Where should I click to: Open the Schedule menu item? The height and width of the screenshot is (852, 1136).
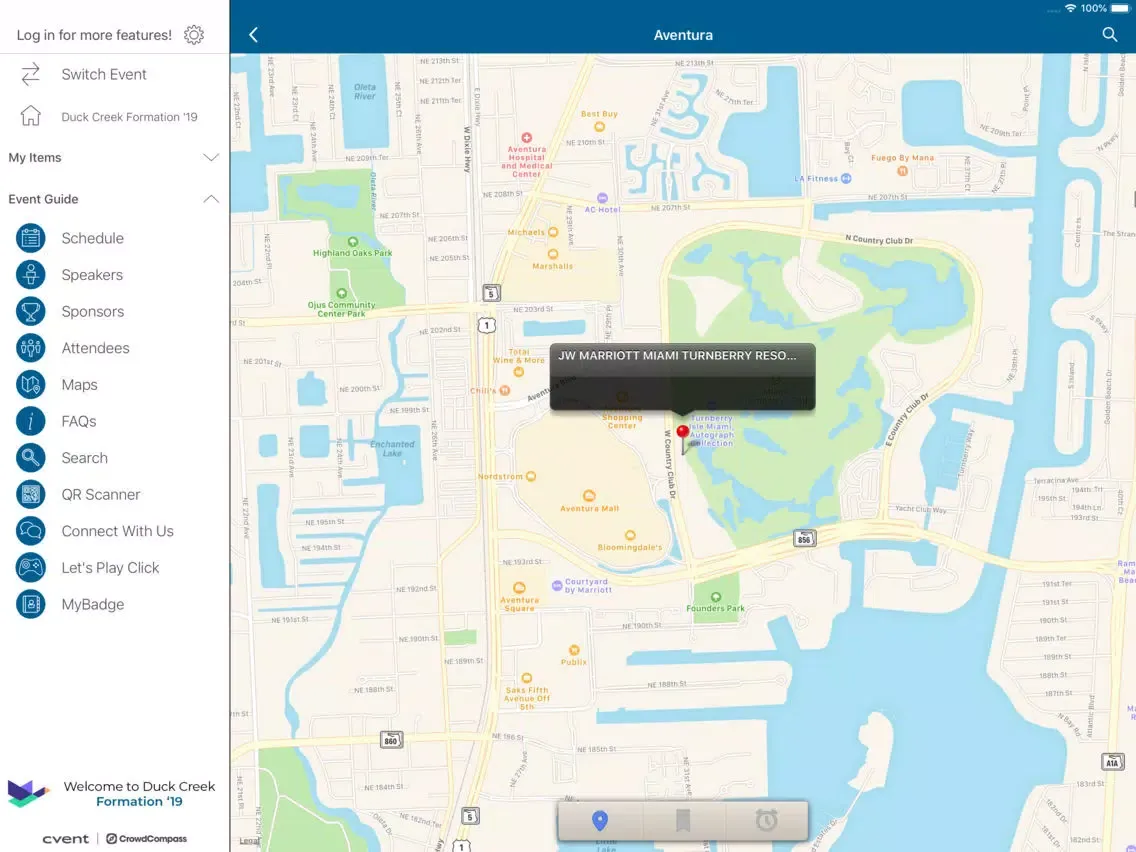[x=93, y=238]
